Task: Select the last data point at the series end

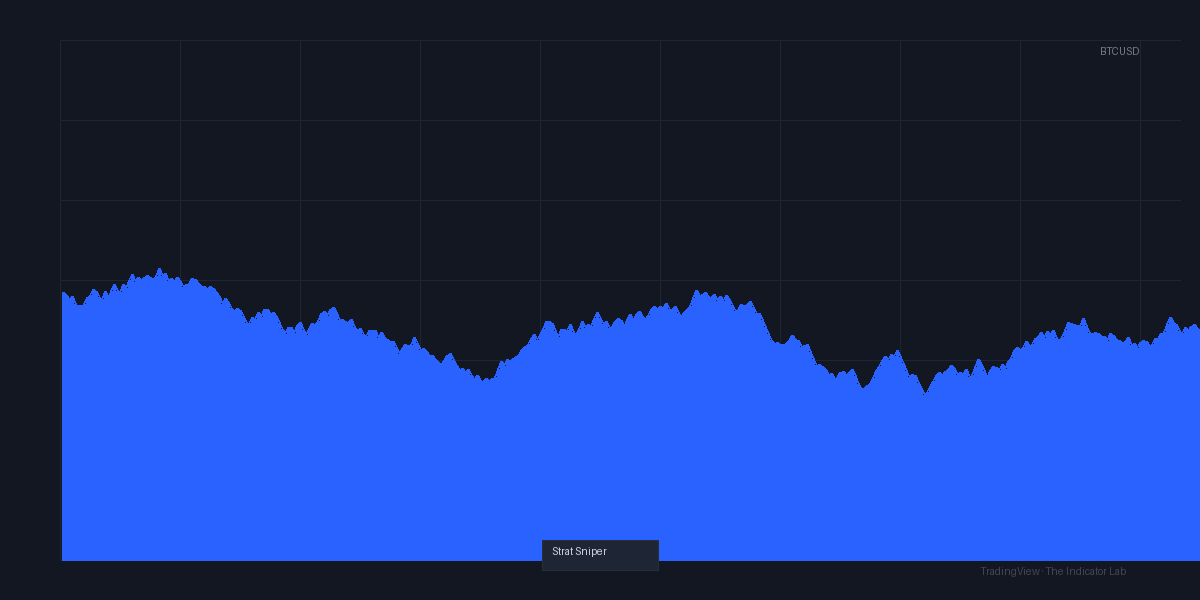Action: coord(1198,326)
